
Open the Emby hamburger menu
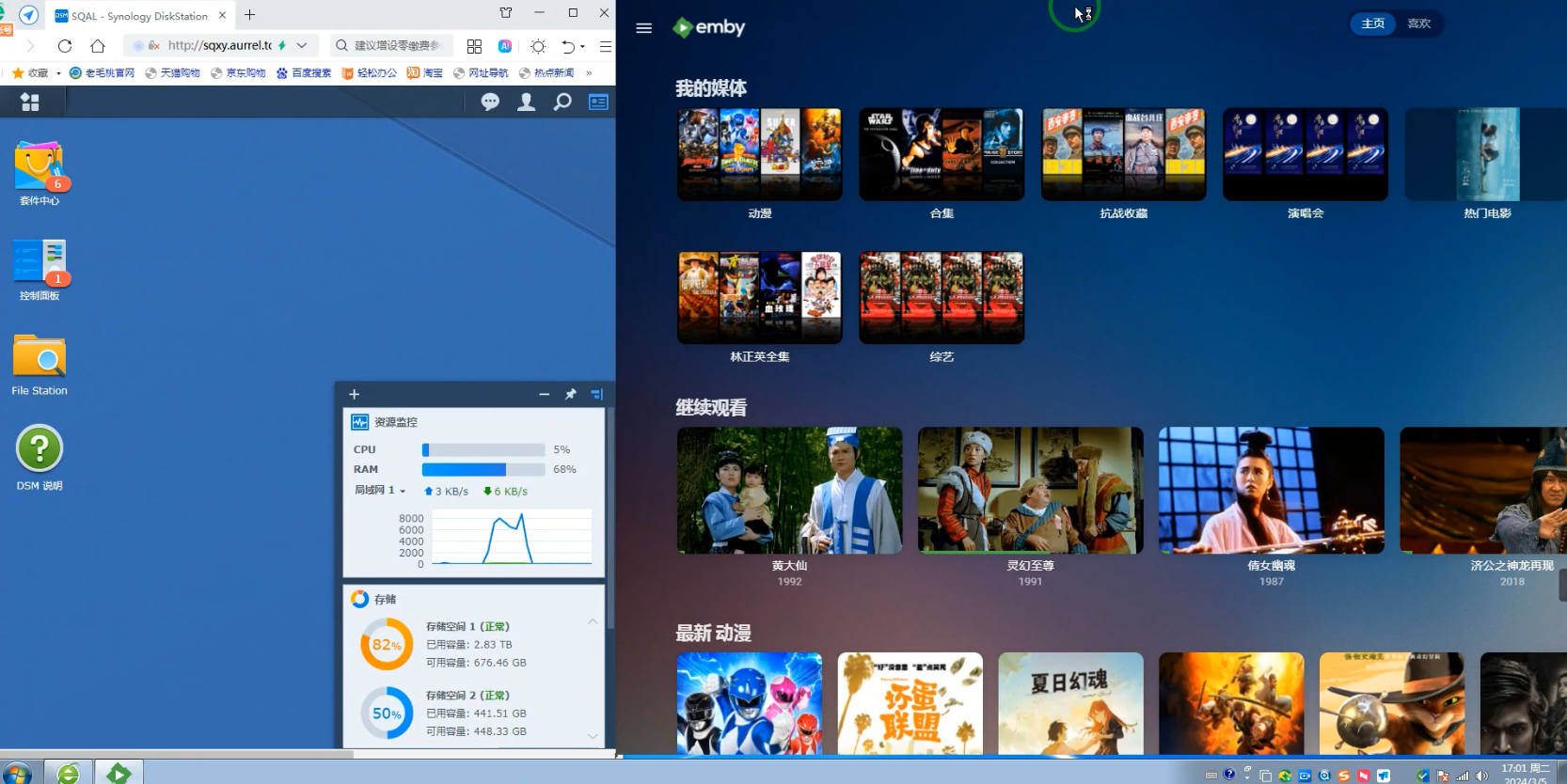643,28
